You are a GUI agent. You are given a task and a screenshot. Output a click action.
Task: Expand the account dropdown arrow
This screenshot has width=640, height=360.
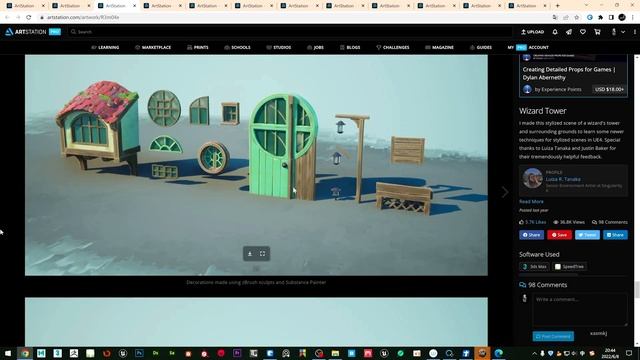click(623, 32)
